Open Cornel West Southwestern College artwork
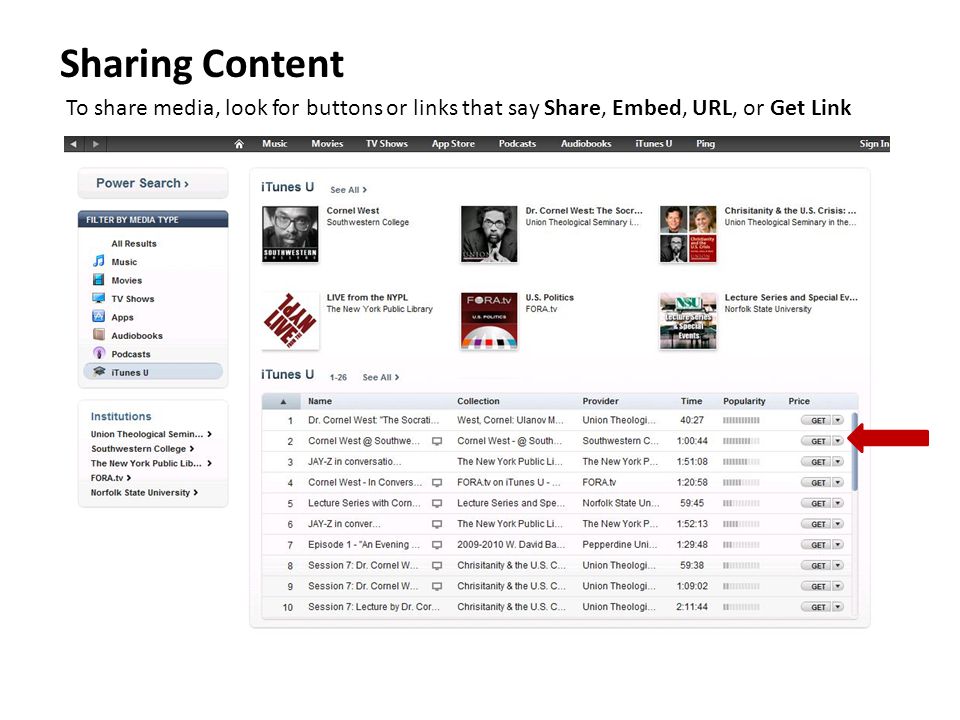Screen dimensions: 960x720 pos(290,234)
